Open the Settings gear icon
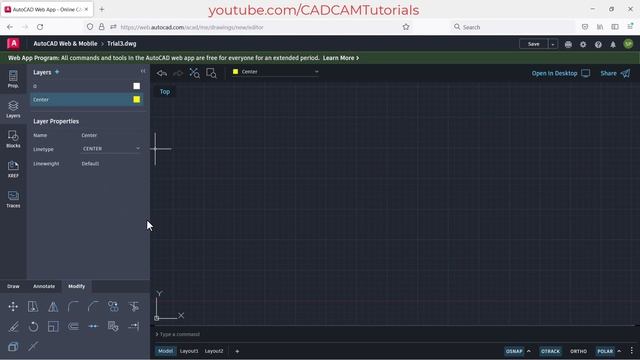 (x=583, y=44)
